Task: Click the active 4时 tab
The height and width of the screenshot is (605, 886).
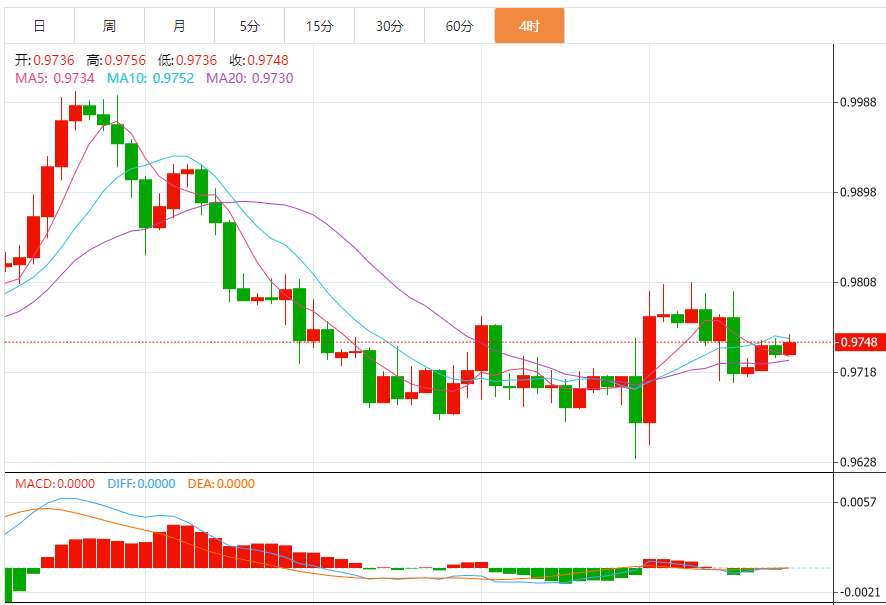Action: (x=529, y=26)
